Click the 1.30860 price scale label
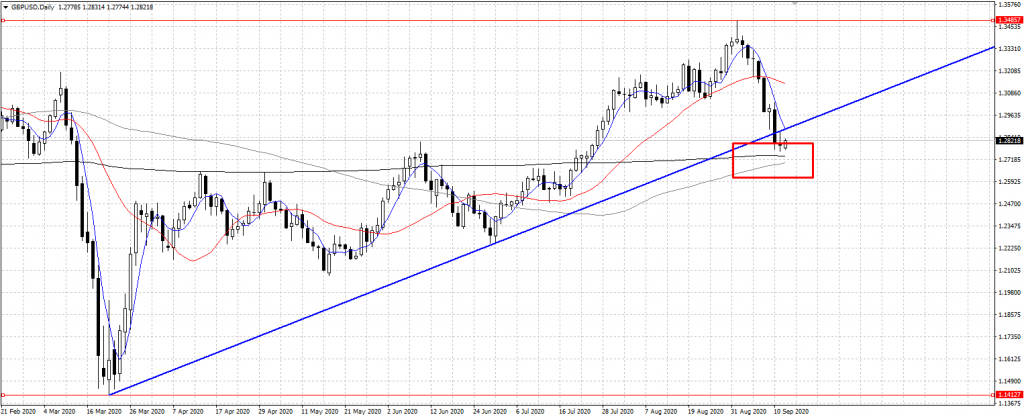 point(1008,93)
